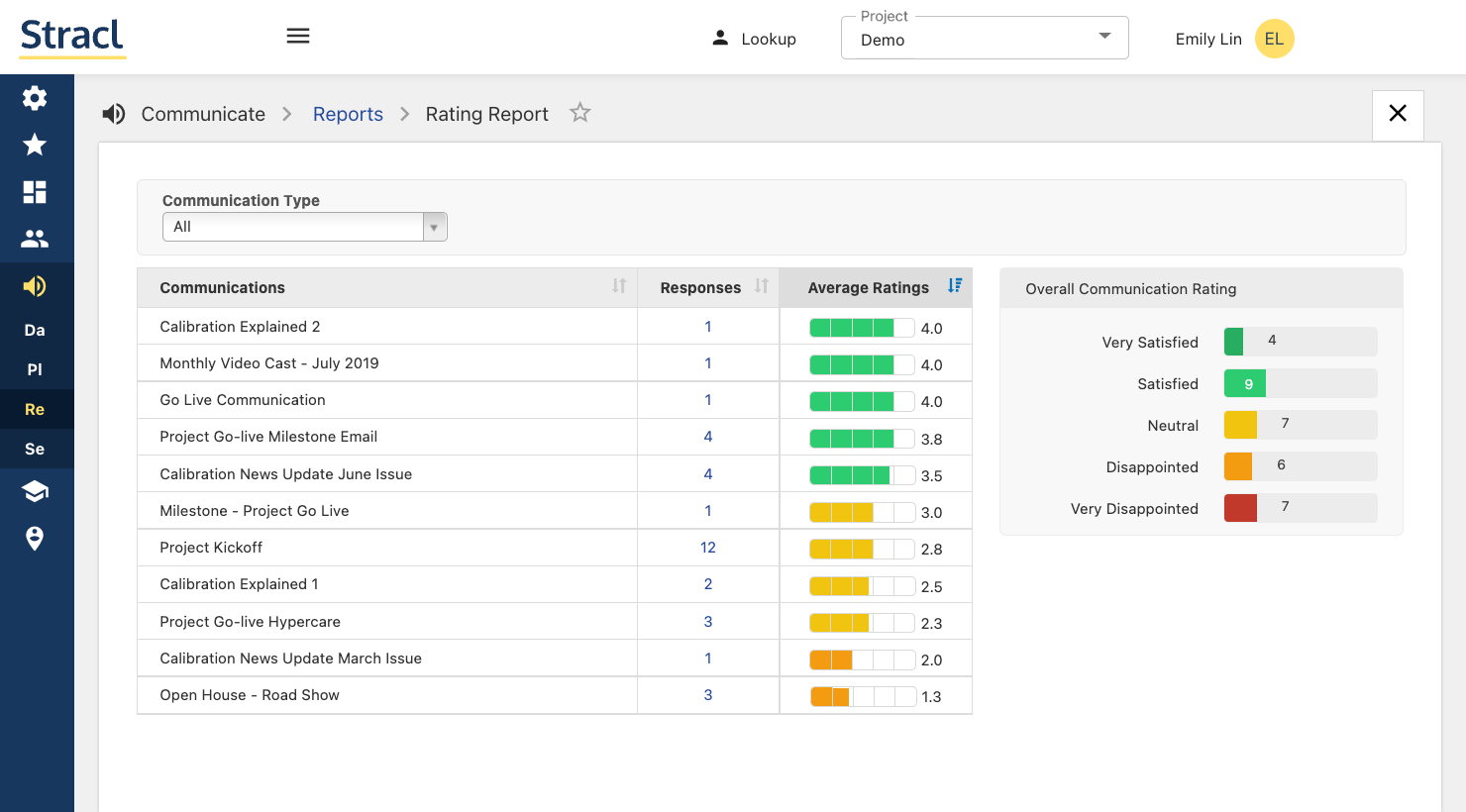Click the Very Disappointed red rating bar
The width and height of the screenshot is (1466, 812).
[1240, 508]
